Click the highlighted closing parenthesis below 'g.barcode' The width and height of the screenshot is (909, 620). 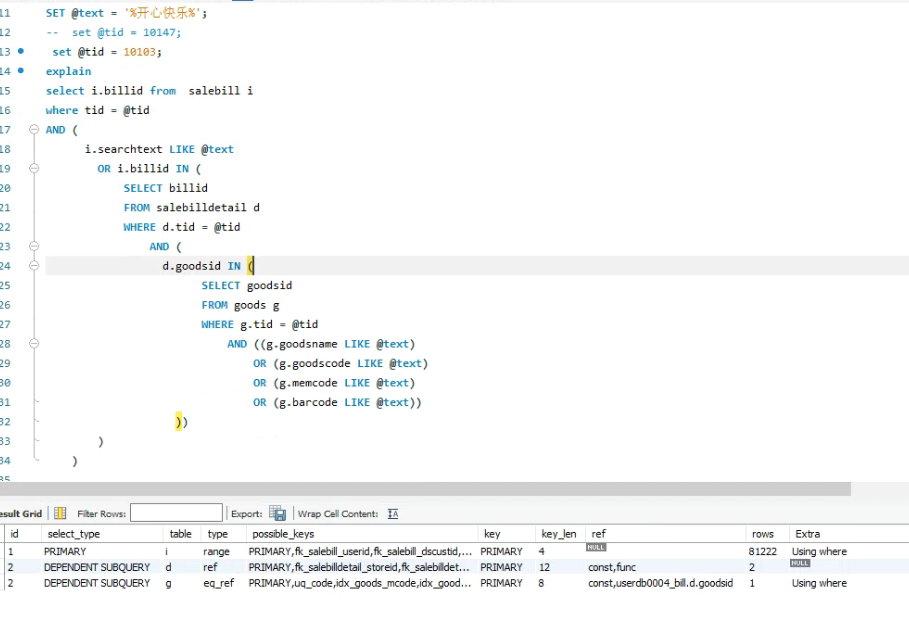tap(179, 422)
